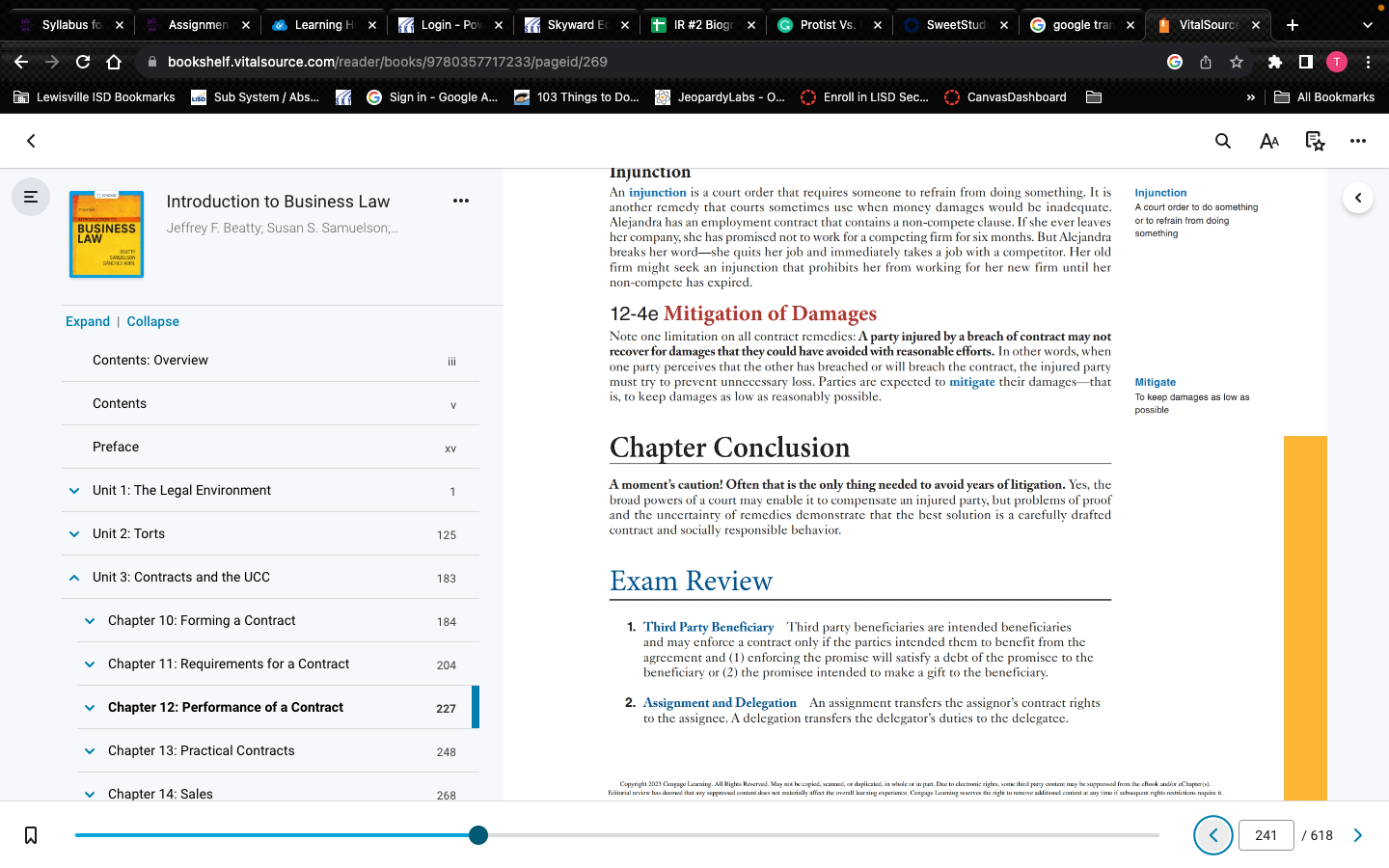The width and height of the screenshot is (1389, 868).
Task: Open JeopardyLabs bookmark
Action: 721,97
